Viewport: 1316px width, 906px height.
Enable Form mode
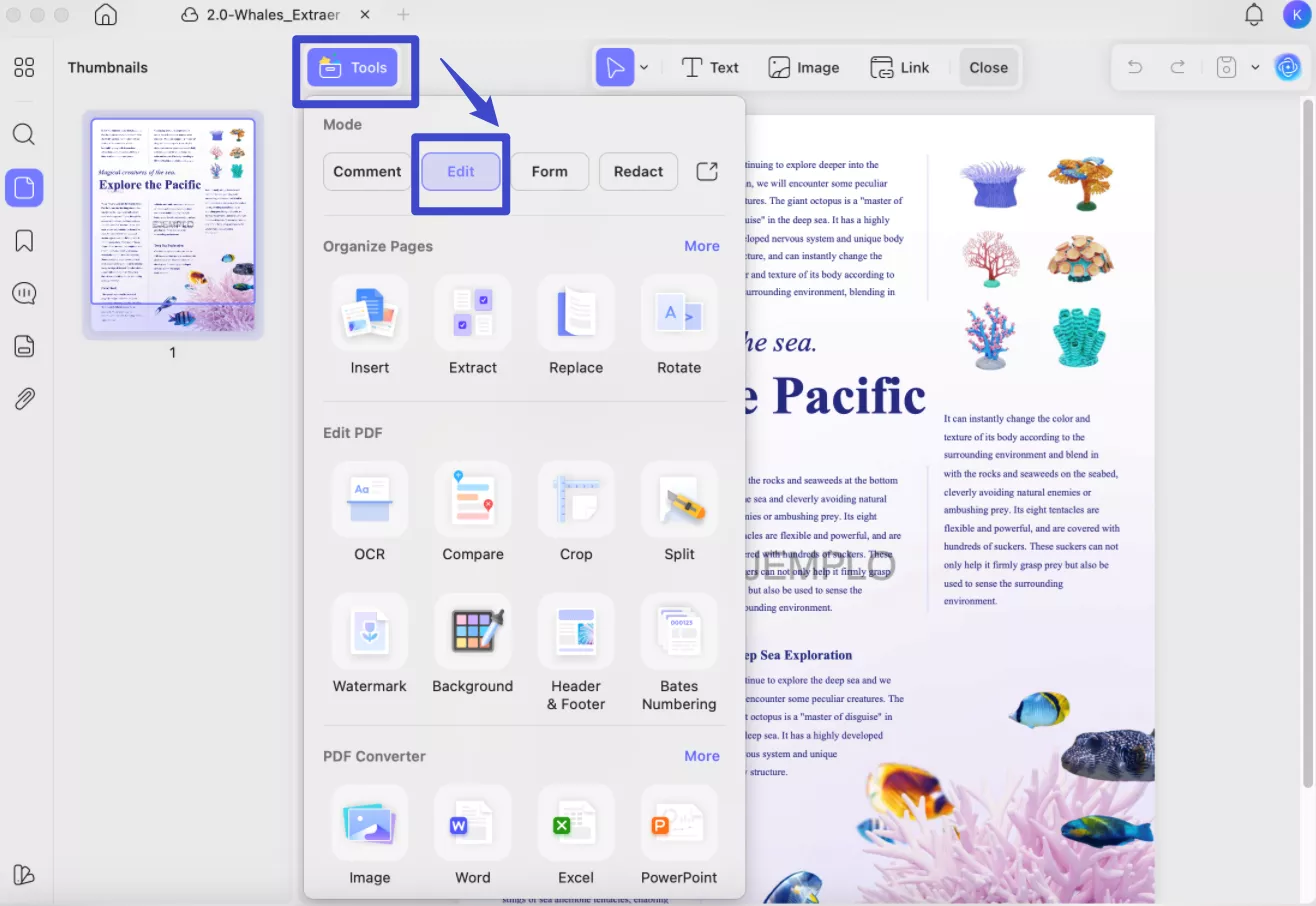tap(549, 171)
